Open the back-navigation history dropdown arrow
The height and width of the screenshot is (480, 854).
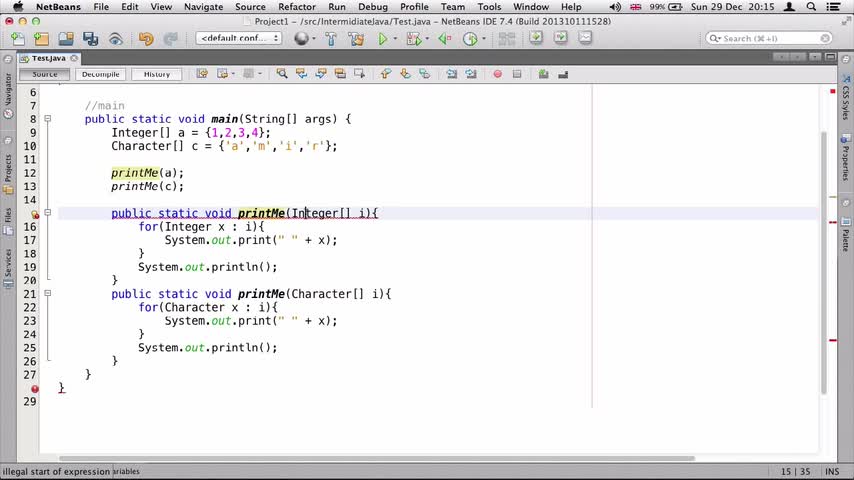point(234,74)
